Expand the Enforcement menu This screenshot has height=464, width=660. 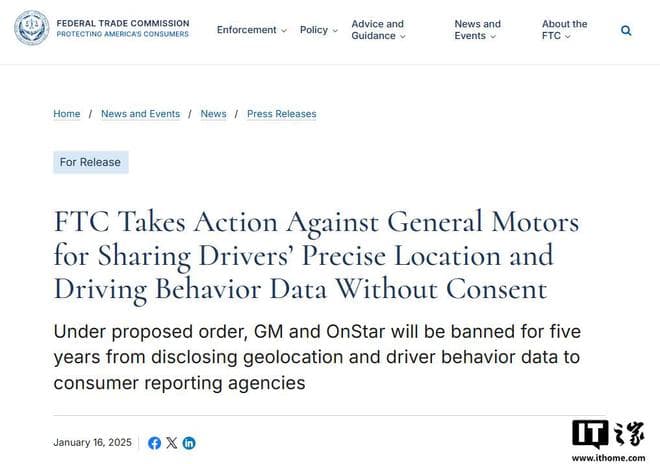(x=251, y=30)
